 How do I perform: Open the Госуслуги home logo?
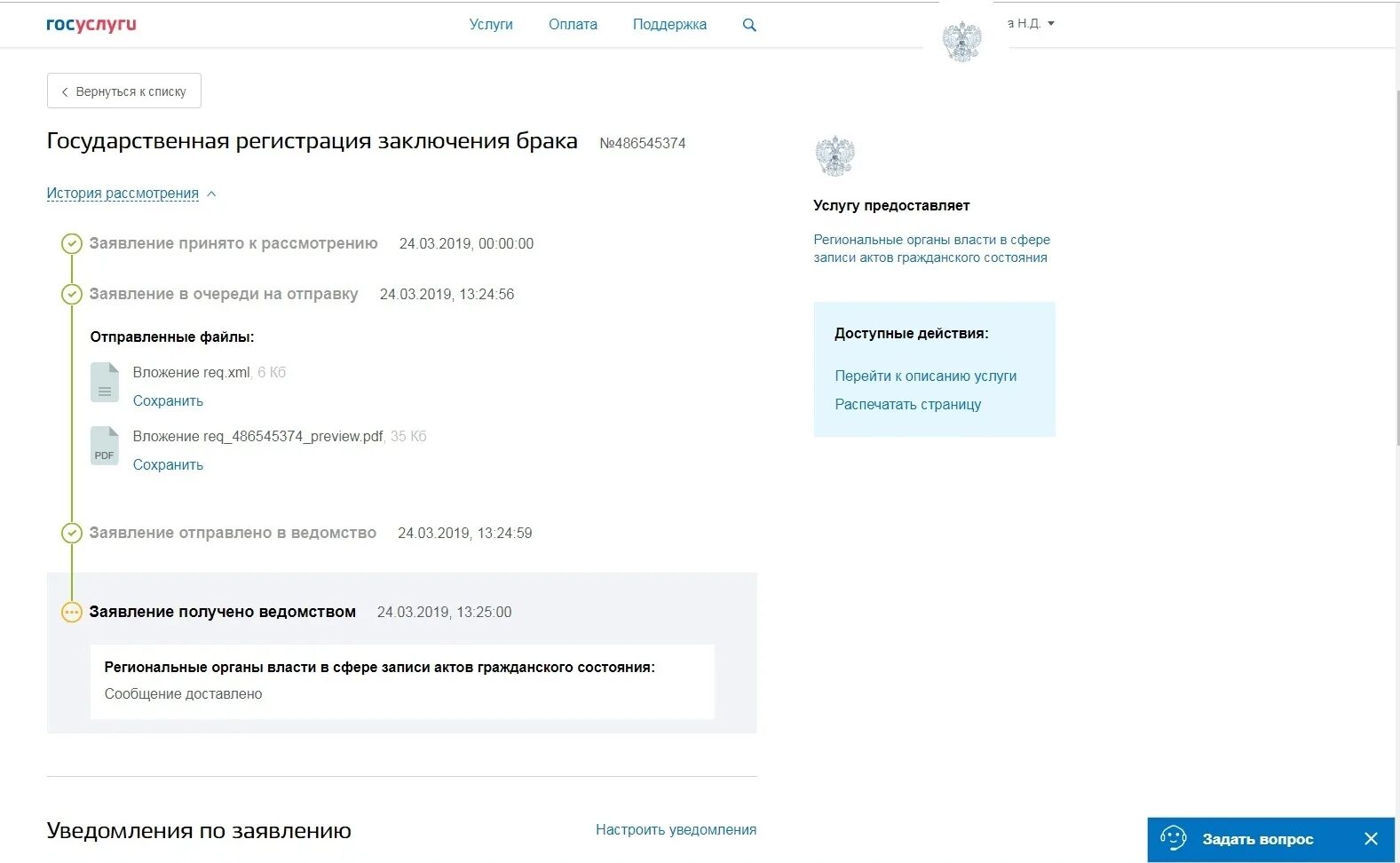(91, 25)
